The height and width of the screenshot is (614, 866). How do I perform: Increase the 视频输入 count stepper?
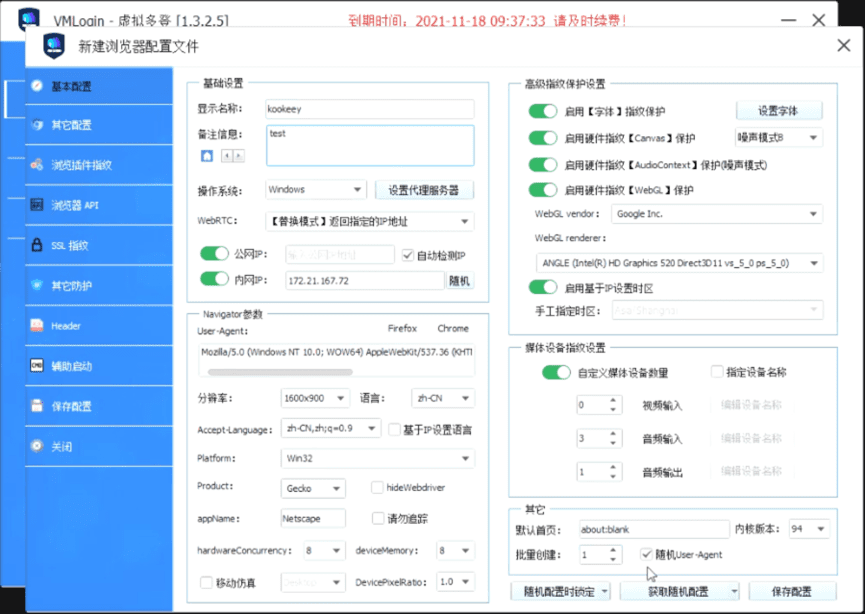(x=613, y=400)
